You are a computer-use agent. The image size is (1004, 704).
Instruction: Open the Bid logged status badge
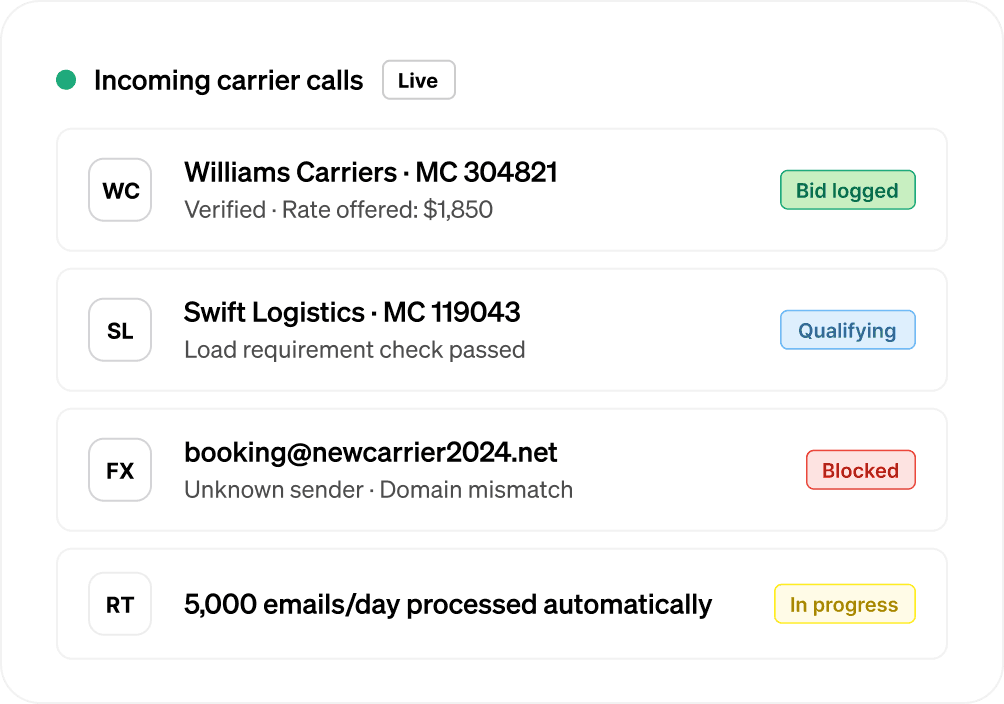coord(848,190)
